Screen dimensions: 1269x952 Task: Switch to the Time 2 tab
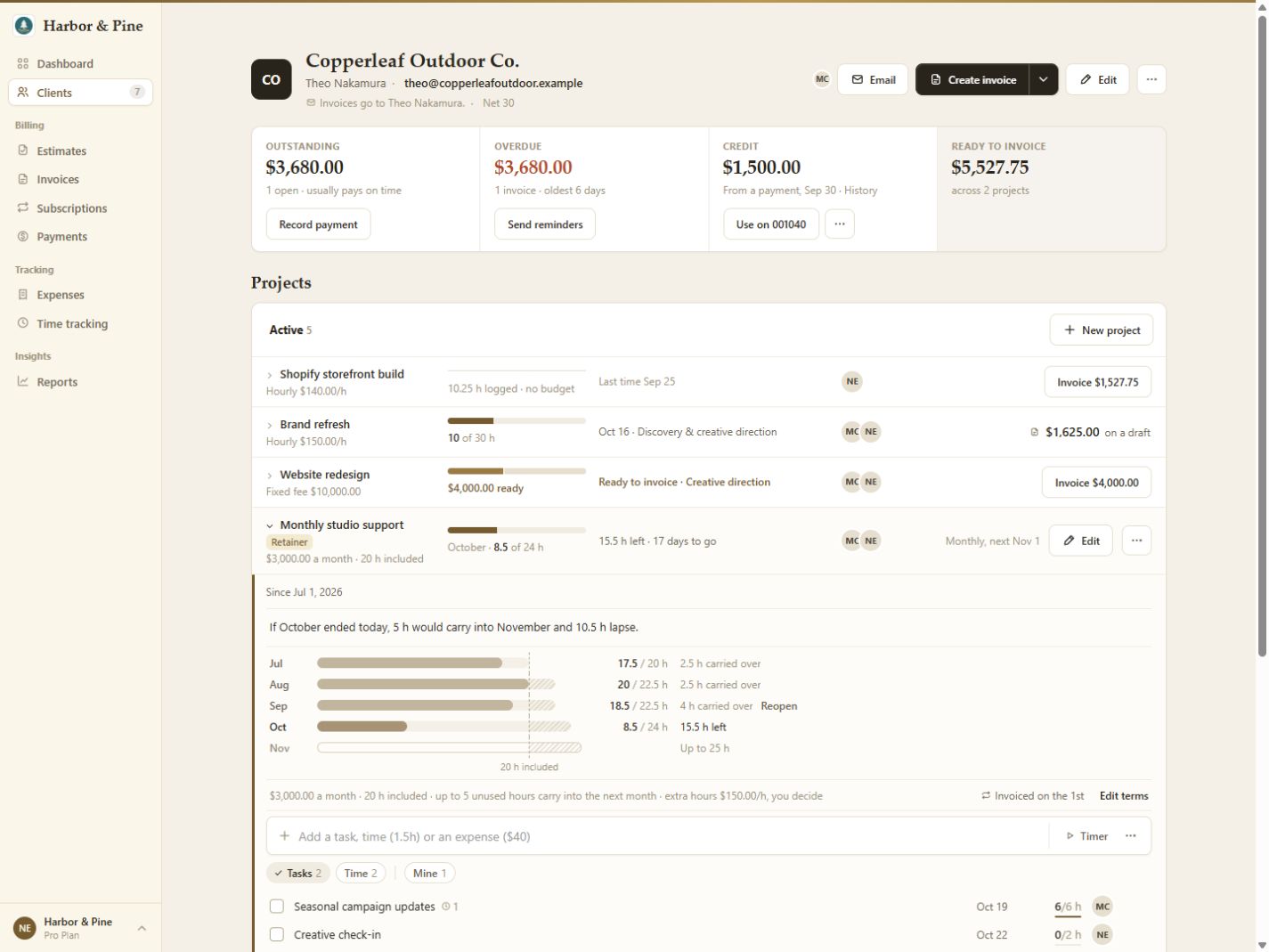pos(361,874)
